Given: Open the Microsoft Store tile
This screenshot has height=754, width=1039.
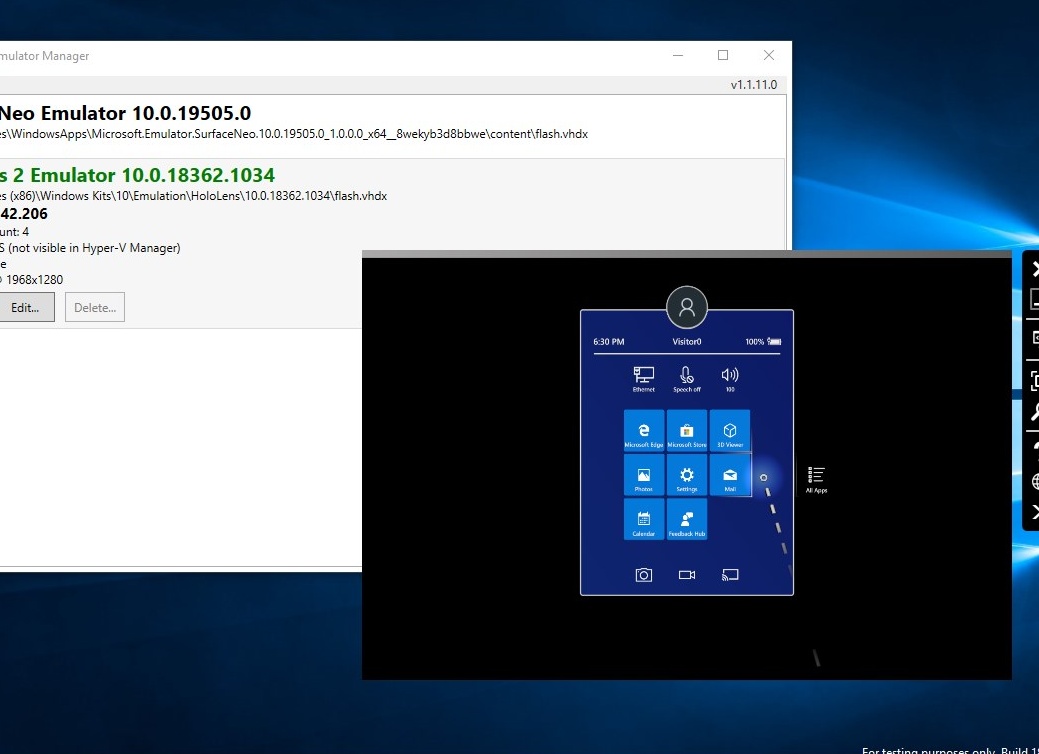Looking at the screenshot, I should [686, 429].
